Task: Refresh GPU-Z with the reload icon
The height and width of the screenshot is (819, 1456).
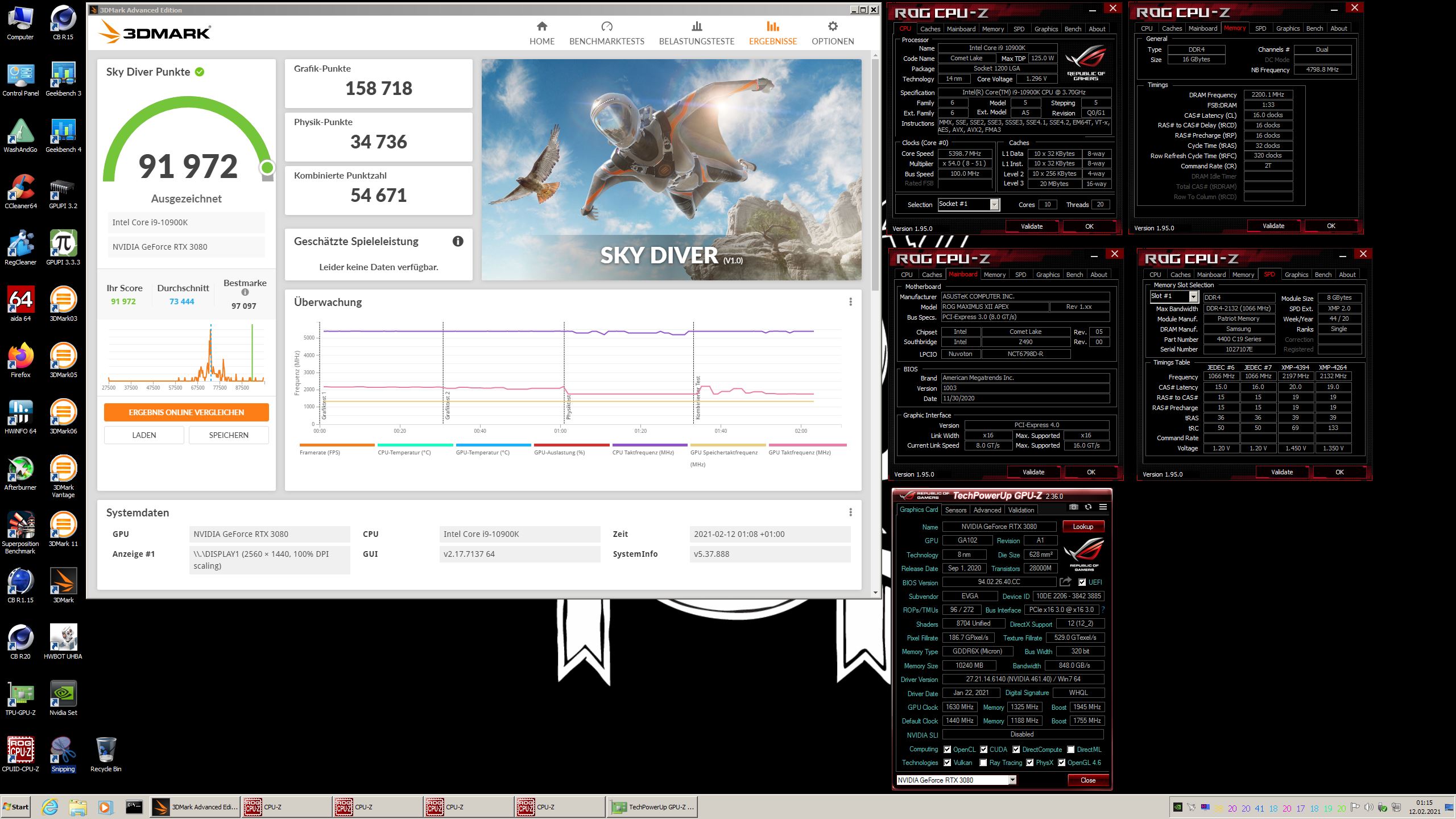Action: pos(1088,507)
